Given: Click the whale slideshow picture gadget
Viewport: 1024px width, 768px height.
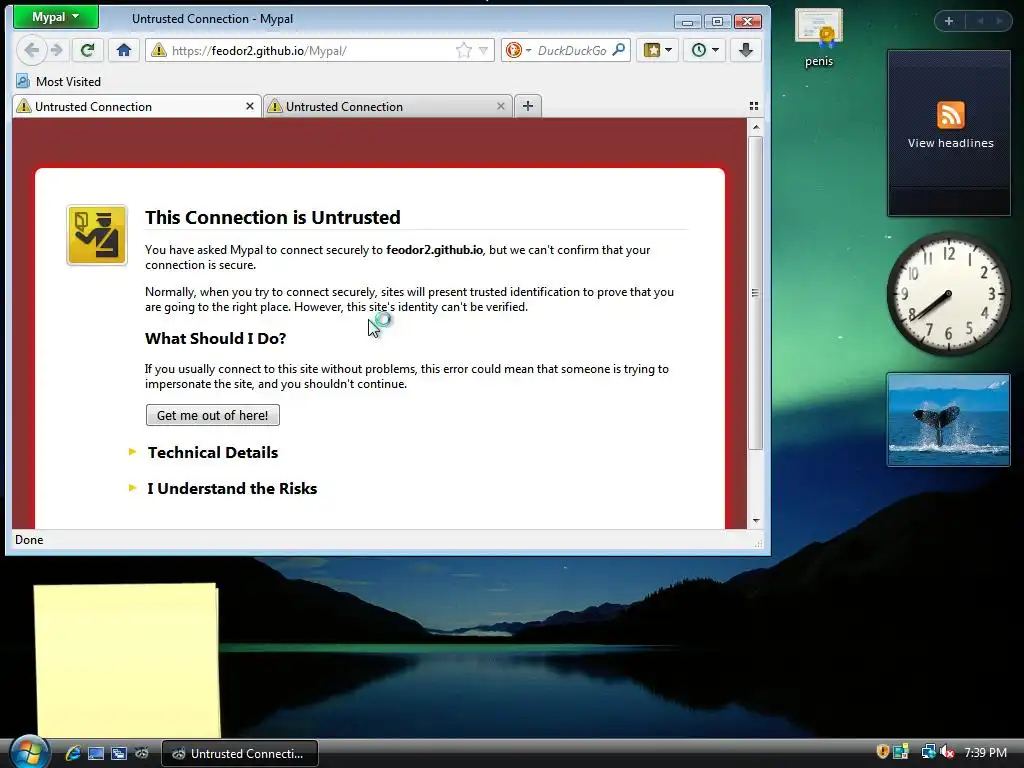Looking at the screenshot, I should [948, 420].
